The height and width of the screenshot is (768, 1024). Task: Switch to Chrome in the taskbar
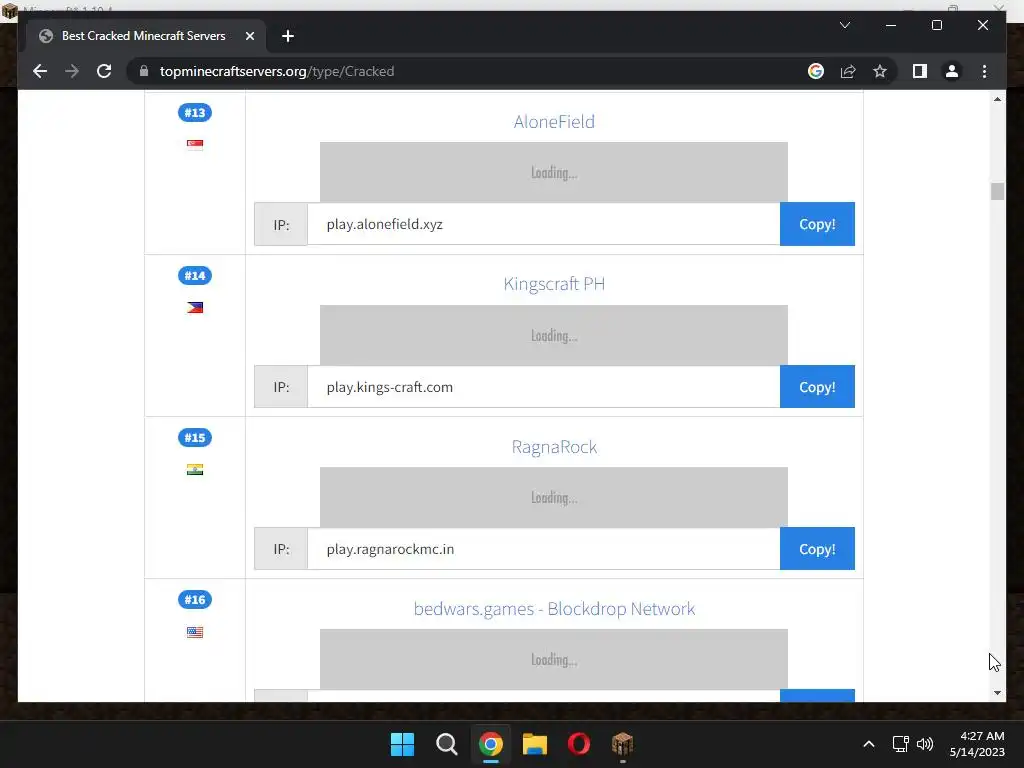click(490, 744)
